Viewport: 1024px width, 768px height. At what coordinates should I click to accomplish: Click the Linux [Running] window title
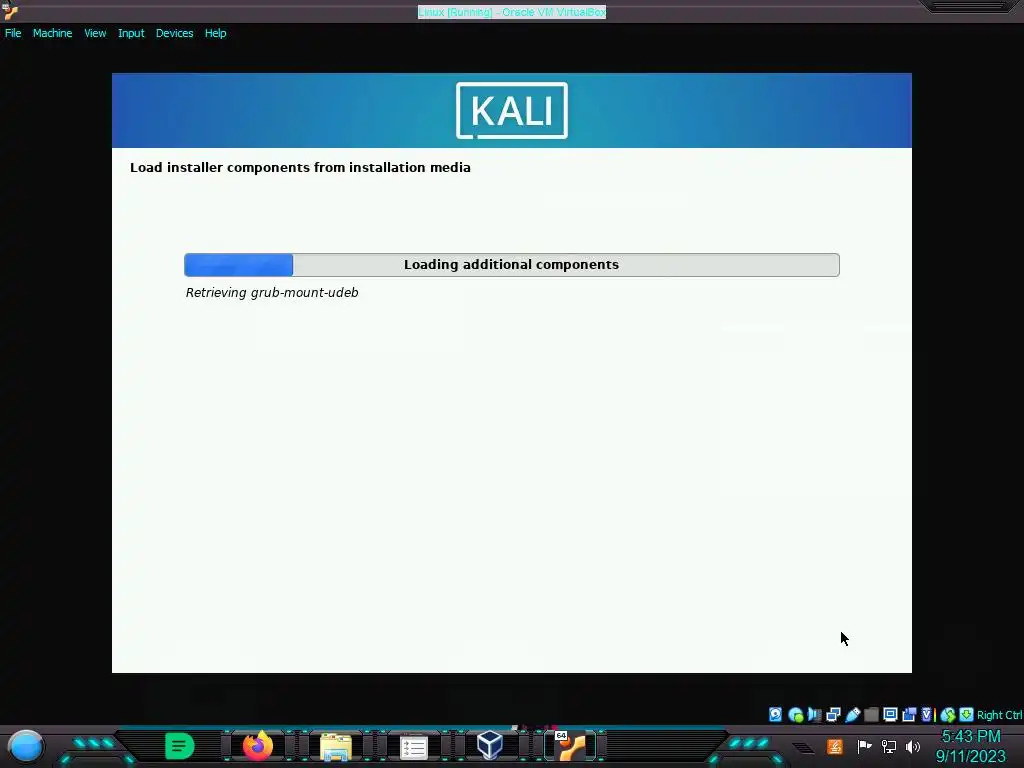click(x=512, y=12)
